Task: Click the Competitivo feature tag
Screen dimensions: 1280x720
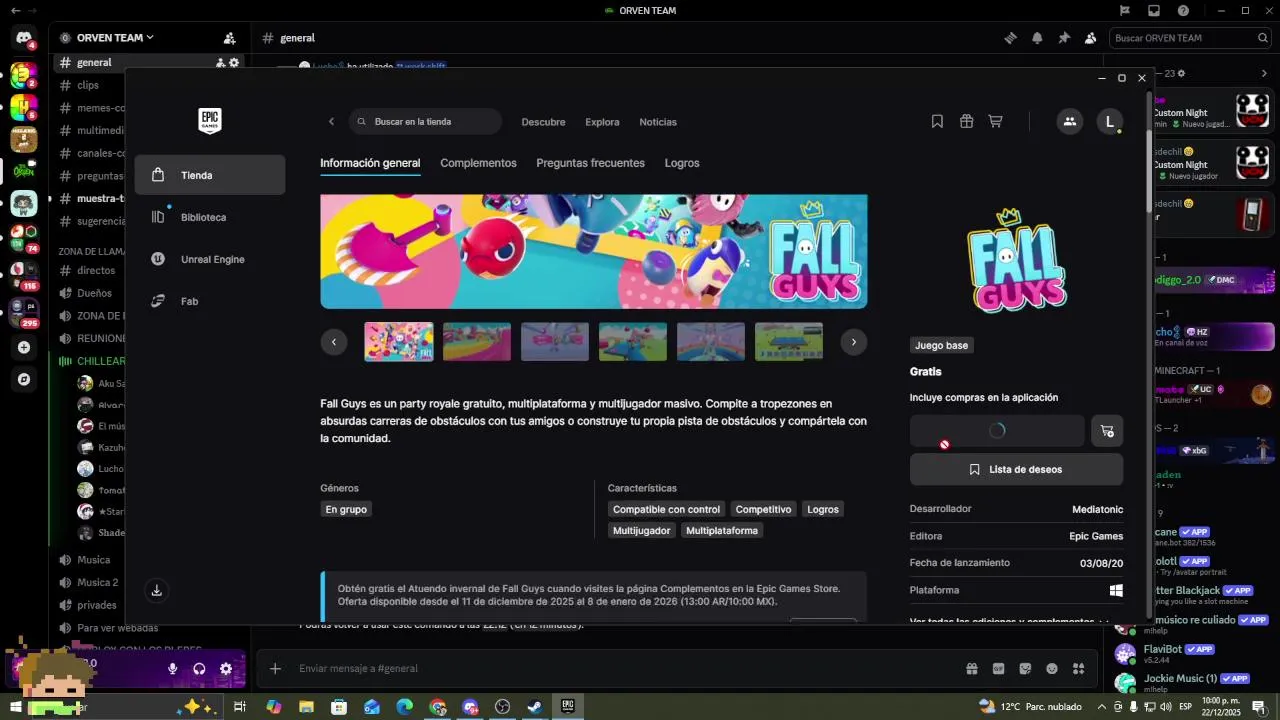Action: tap(763, 509)
